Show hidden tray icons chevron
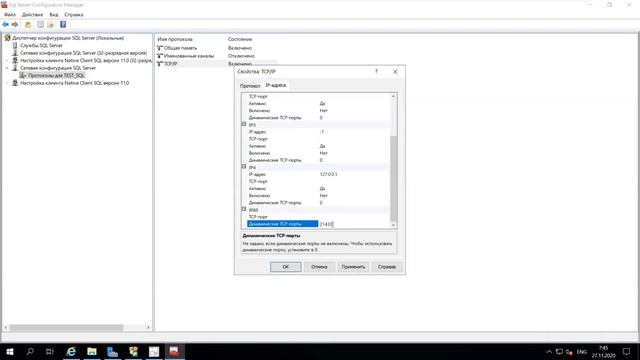Viewport: 640px width, 360px height. click(549, 351)
